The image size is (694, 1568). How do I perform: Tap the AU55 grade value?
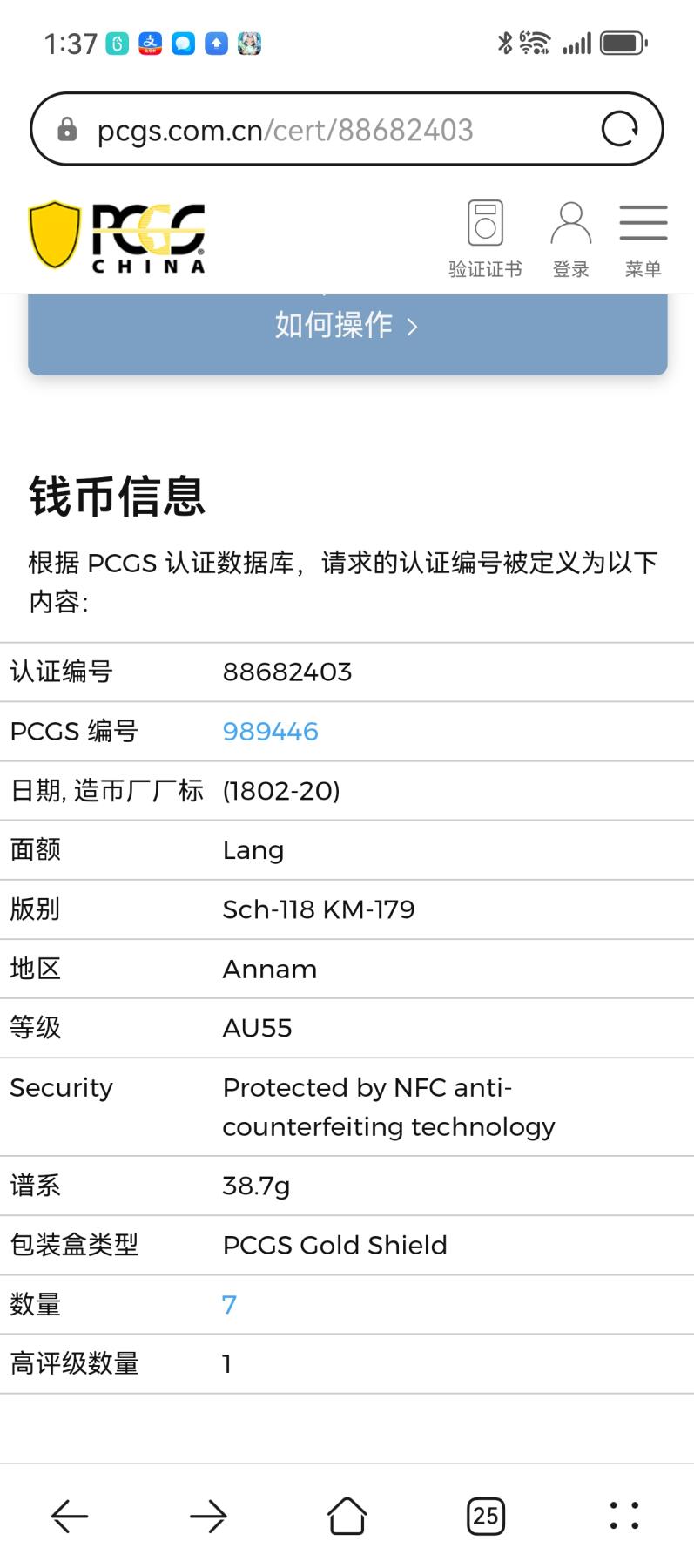click(258, 1028)
